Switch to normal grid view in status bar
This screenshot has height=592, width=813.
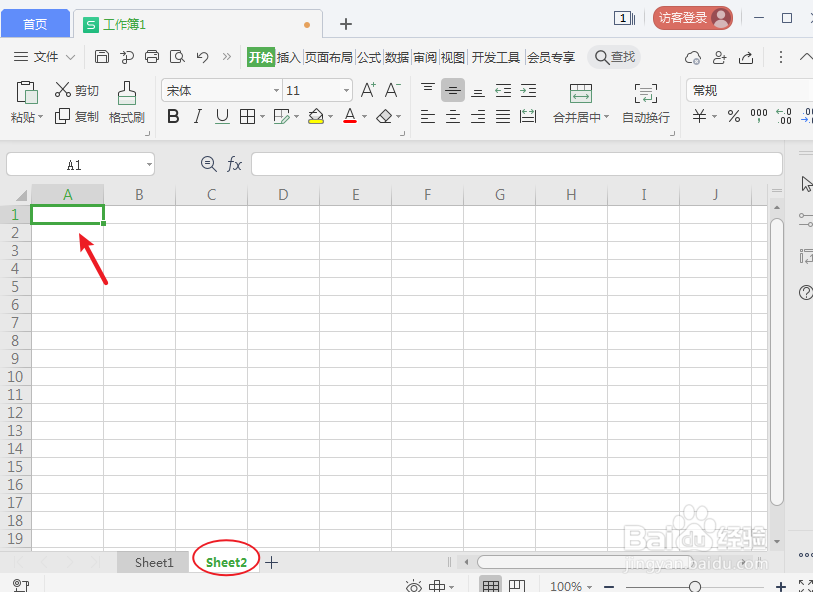[490, 586]
